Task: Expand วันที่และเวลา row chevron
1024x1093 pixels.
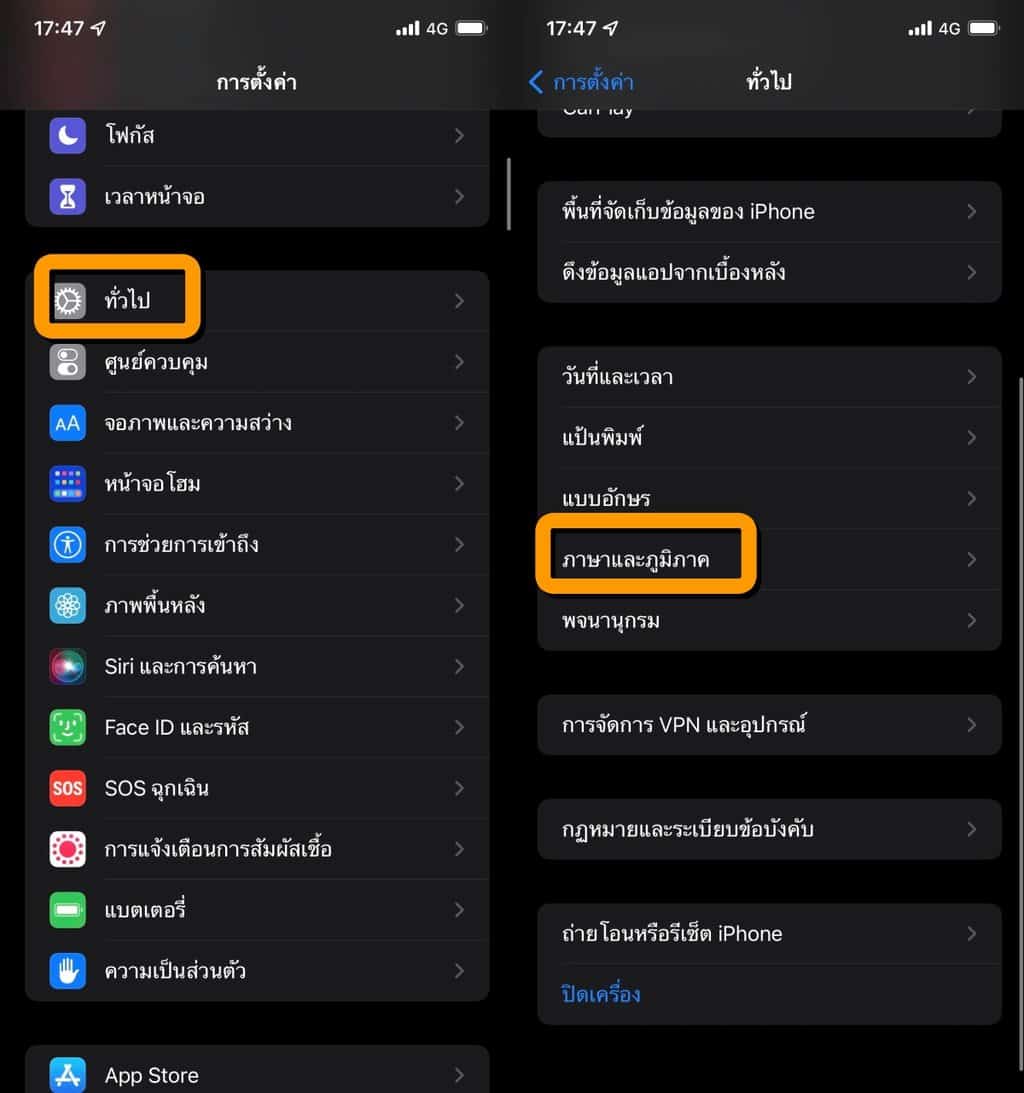Action: (x=972, y=377)
